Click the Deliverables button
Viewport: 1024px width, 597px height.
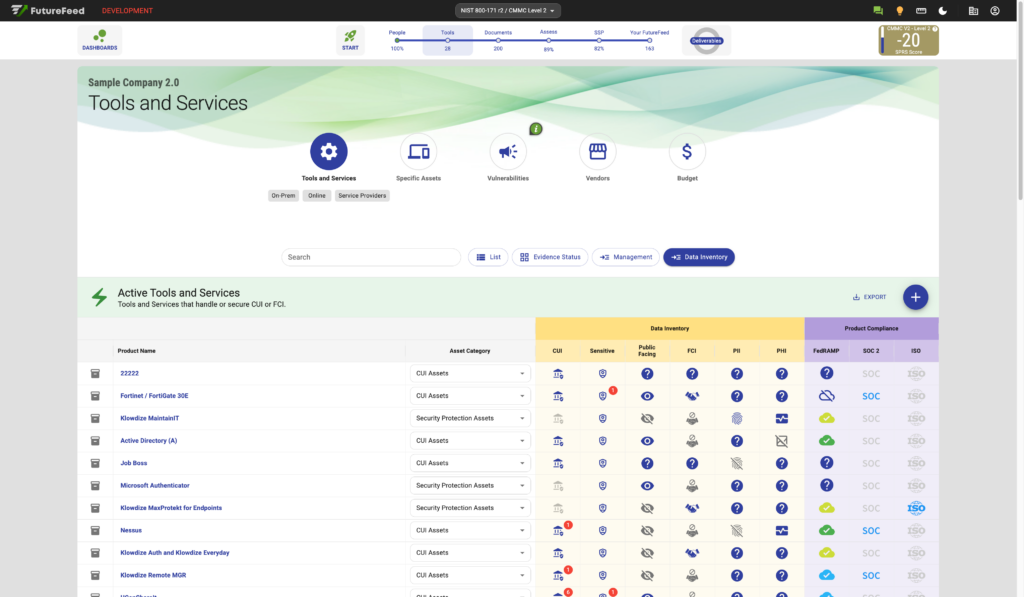pyautogui.click(x=707, y=40)
